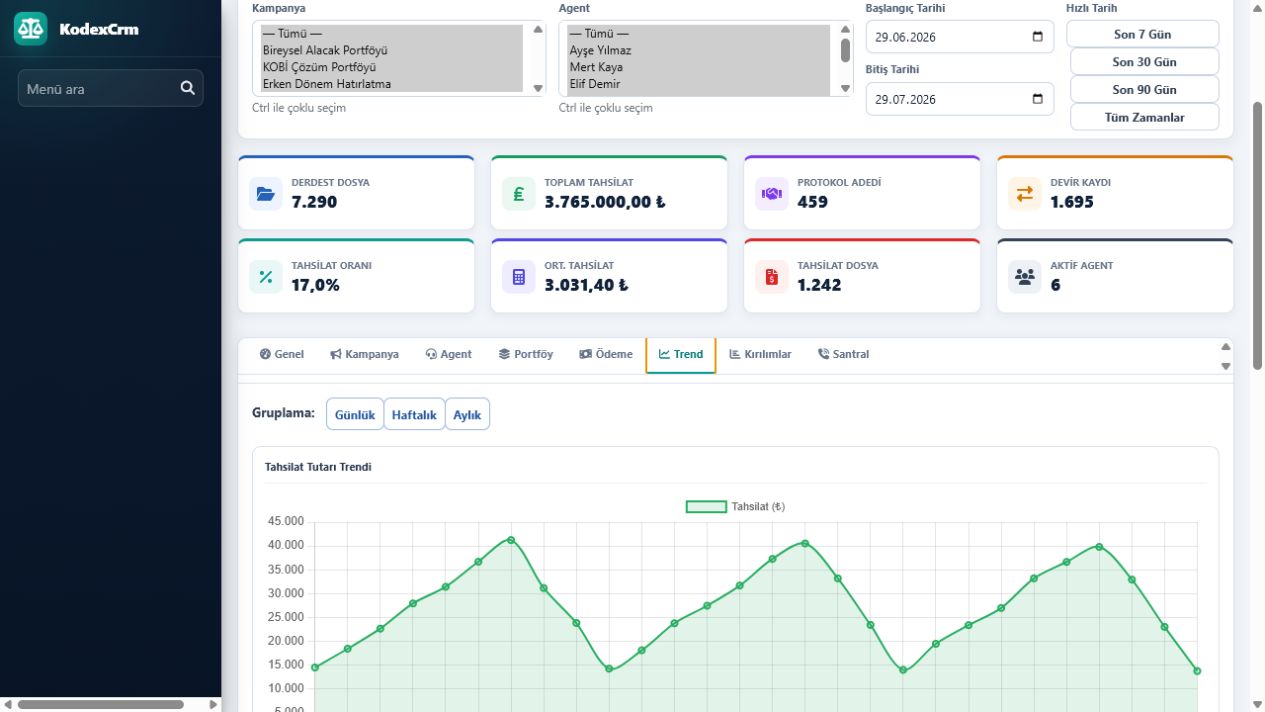The image size is (1265, 712).
Task: Open the Başlangıç Tarihi calendar picker
Action: [1037, 37]
